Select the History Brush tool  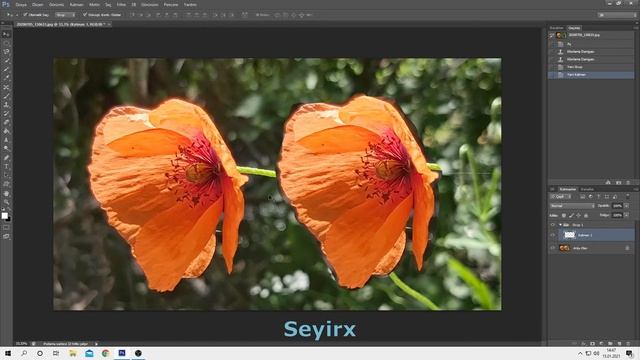6,114
